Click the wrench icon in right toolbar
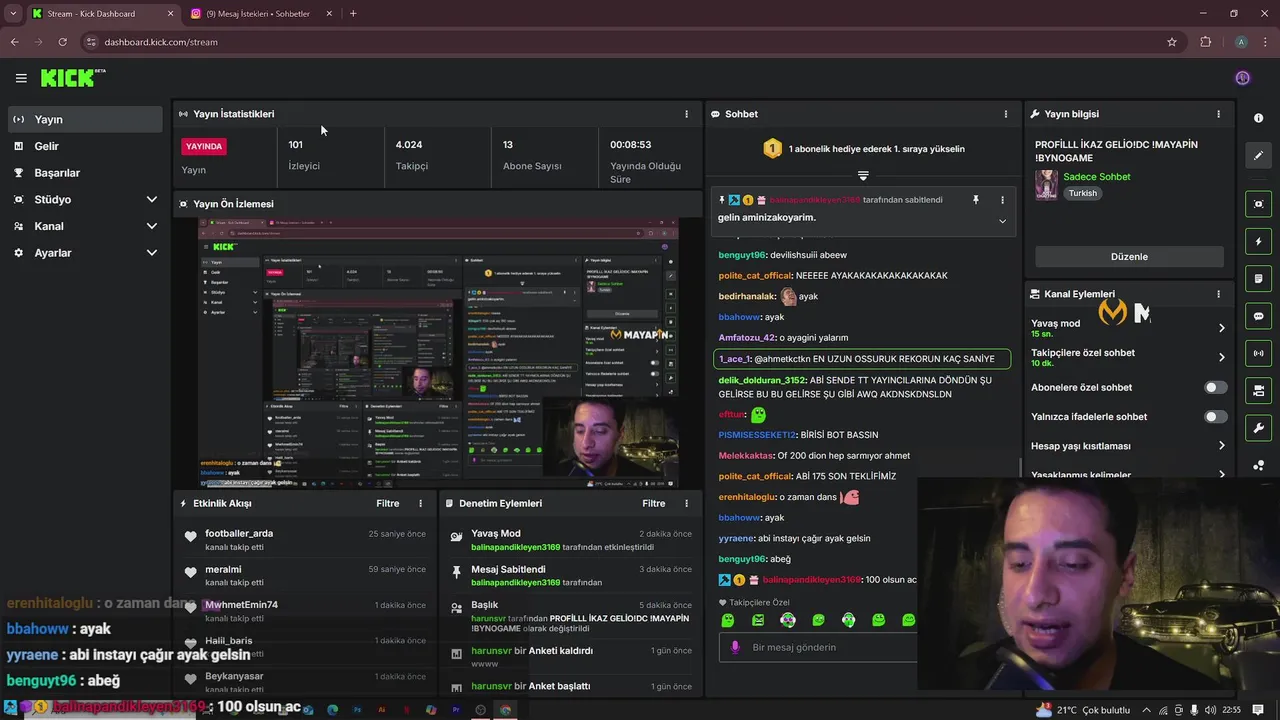 click(x=1258, y=428)
